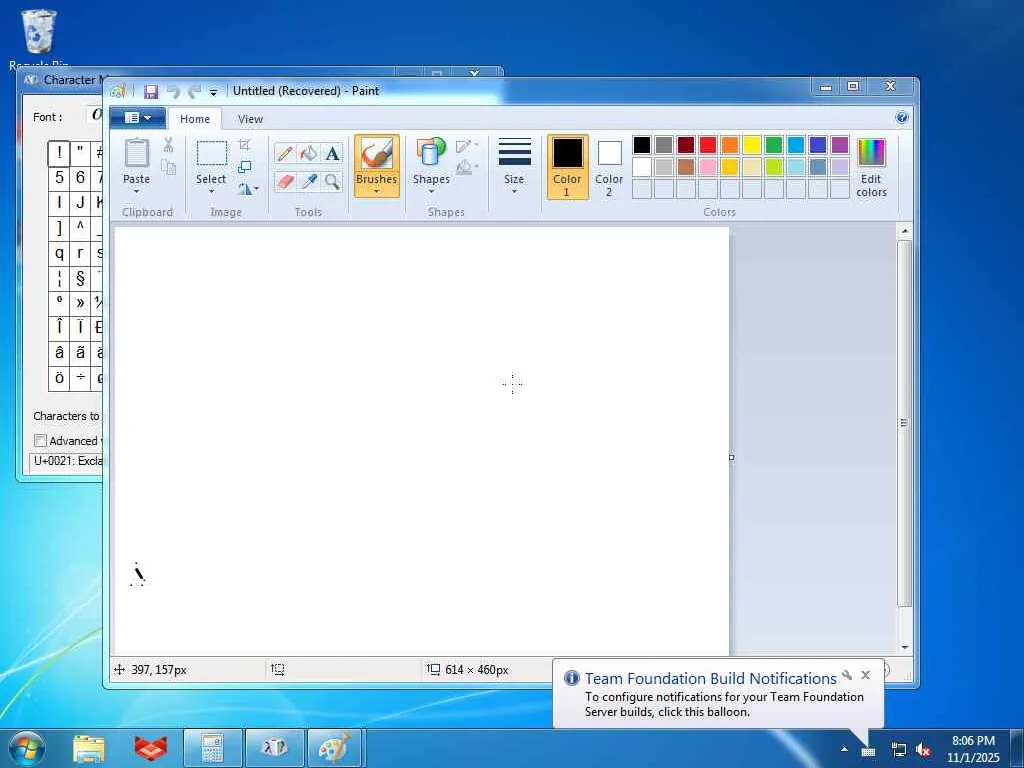Pick the green color swatch

coord(774,145)
